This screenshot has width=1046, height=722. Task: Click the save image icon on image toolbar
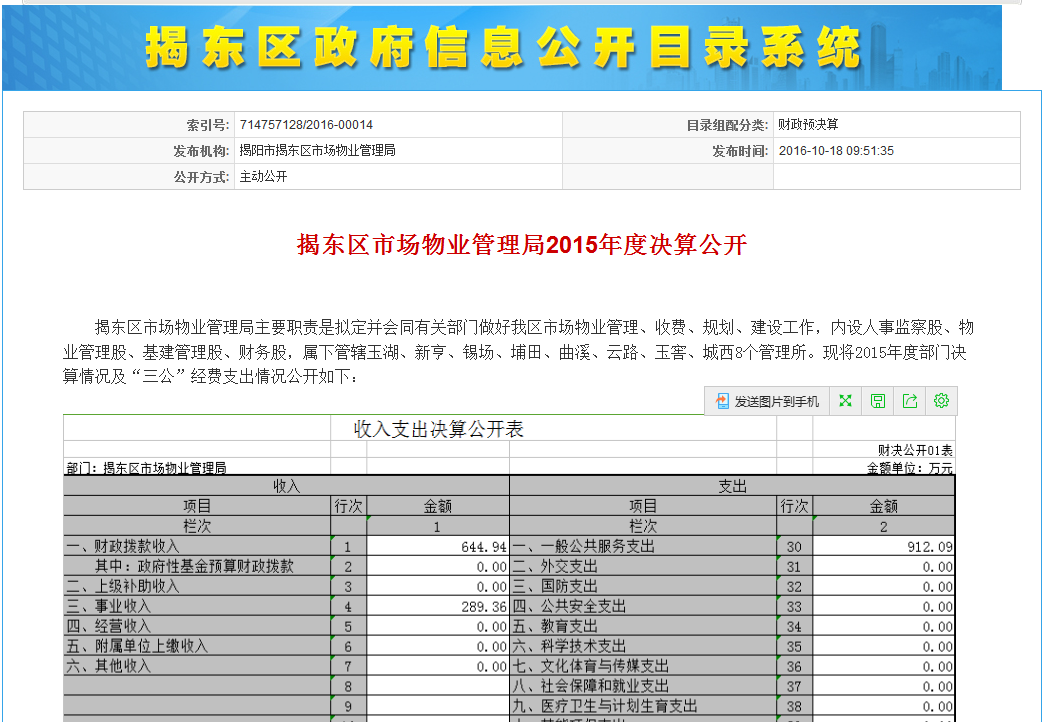tap(878, 401)
